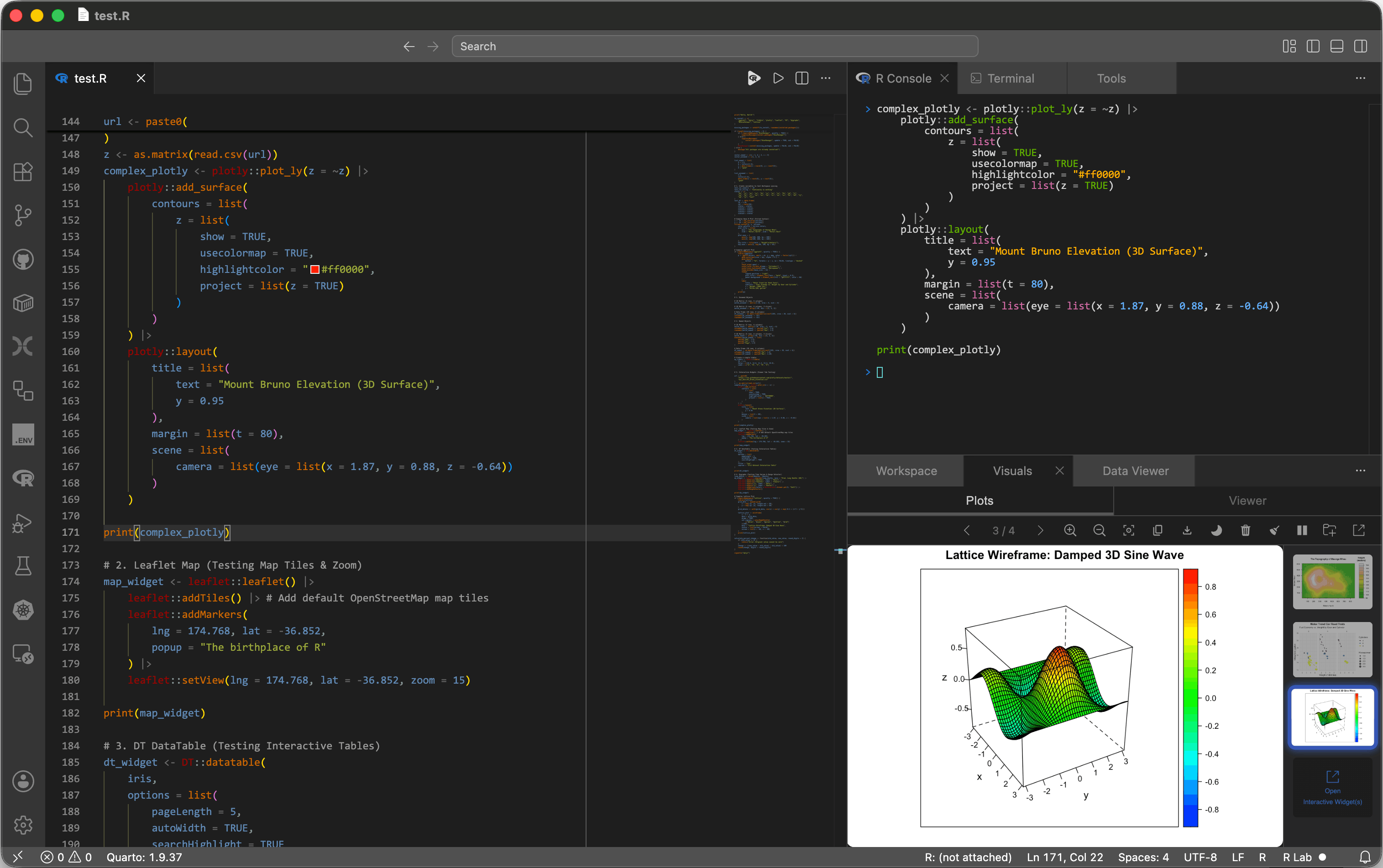Fit the plot to the view
Screen dimensions: 1383x868
coord(1129,530)
